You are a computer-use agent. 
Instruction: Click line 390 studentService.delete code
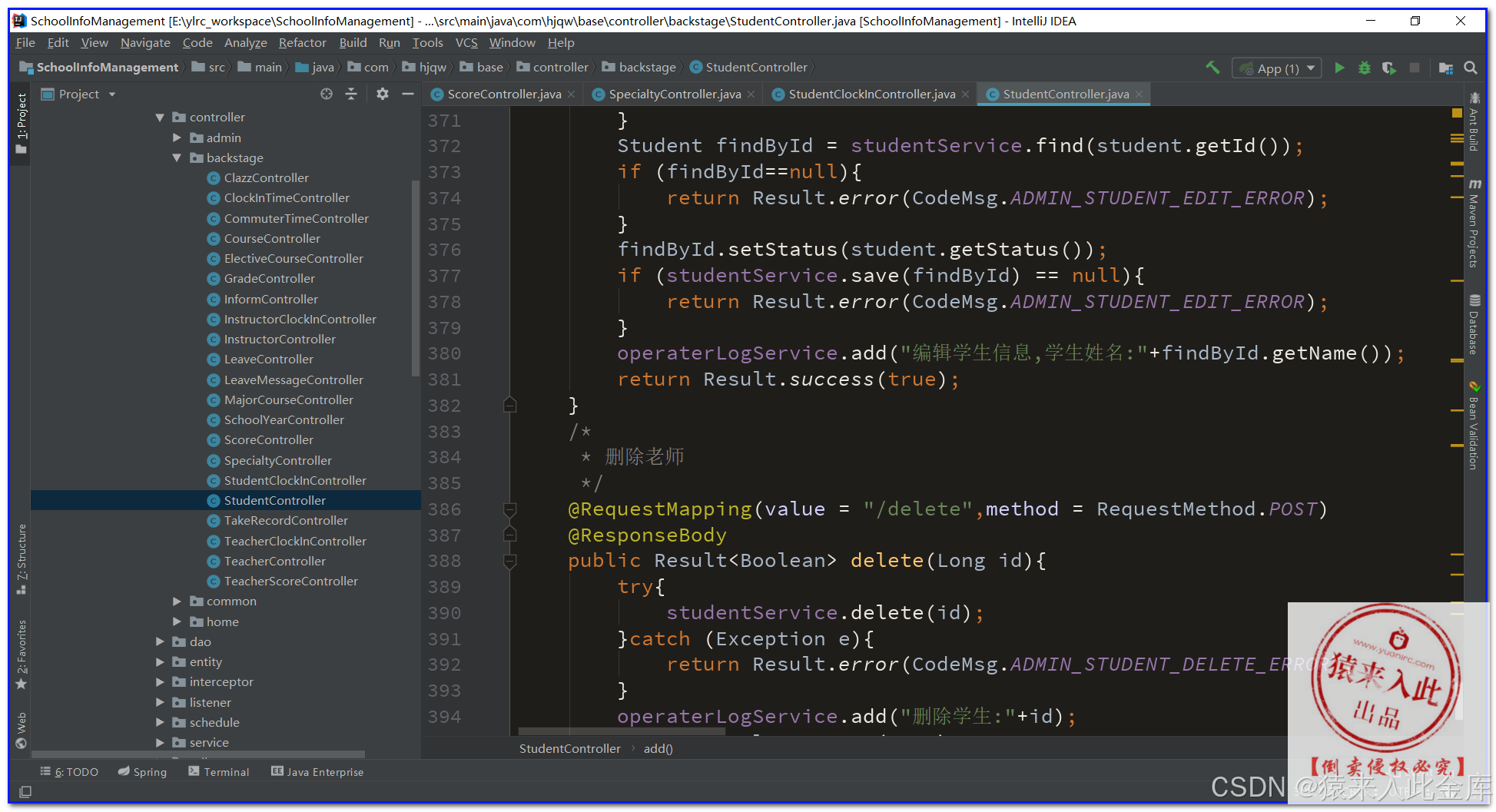click(x=824, y=613)
